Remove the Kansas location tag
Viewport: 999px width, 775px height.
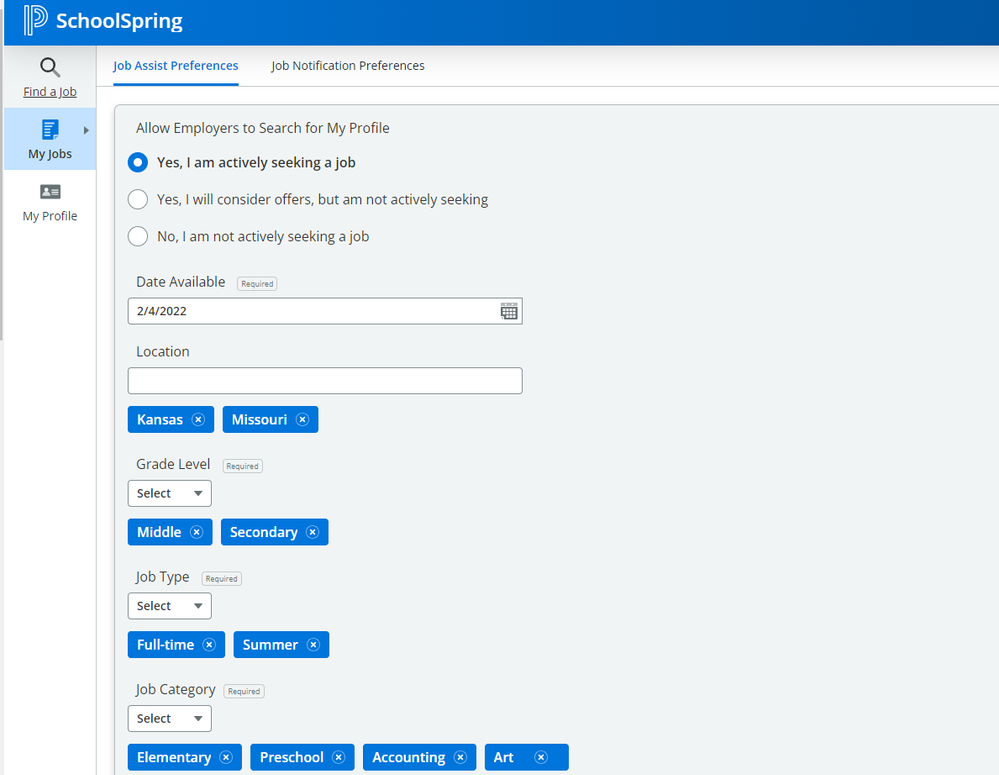coord(198,420)
